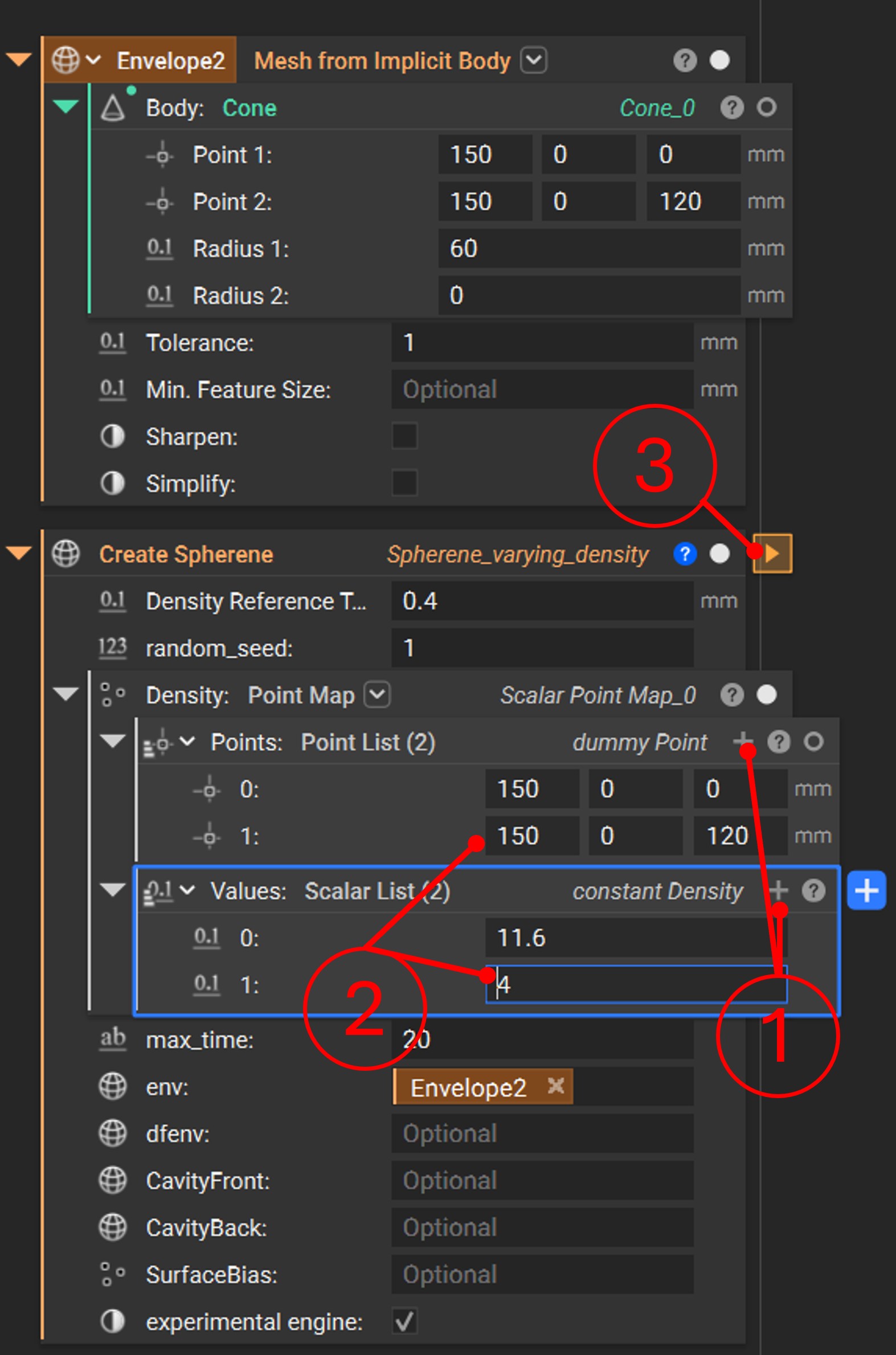Click the Radius 1 value field
Image resolution: width=896 pixels, height=1355 pixels.
point(588,248)
